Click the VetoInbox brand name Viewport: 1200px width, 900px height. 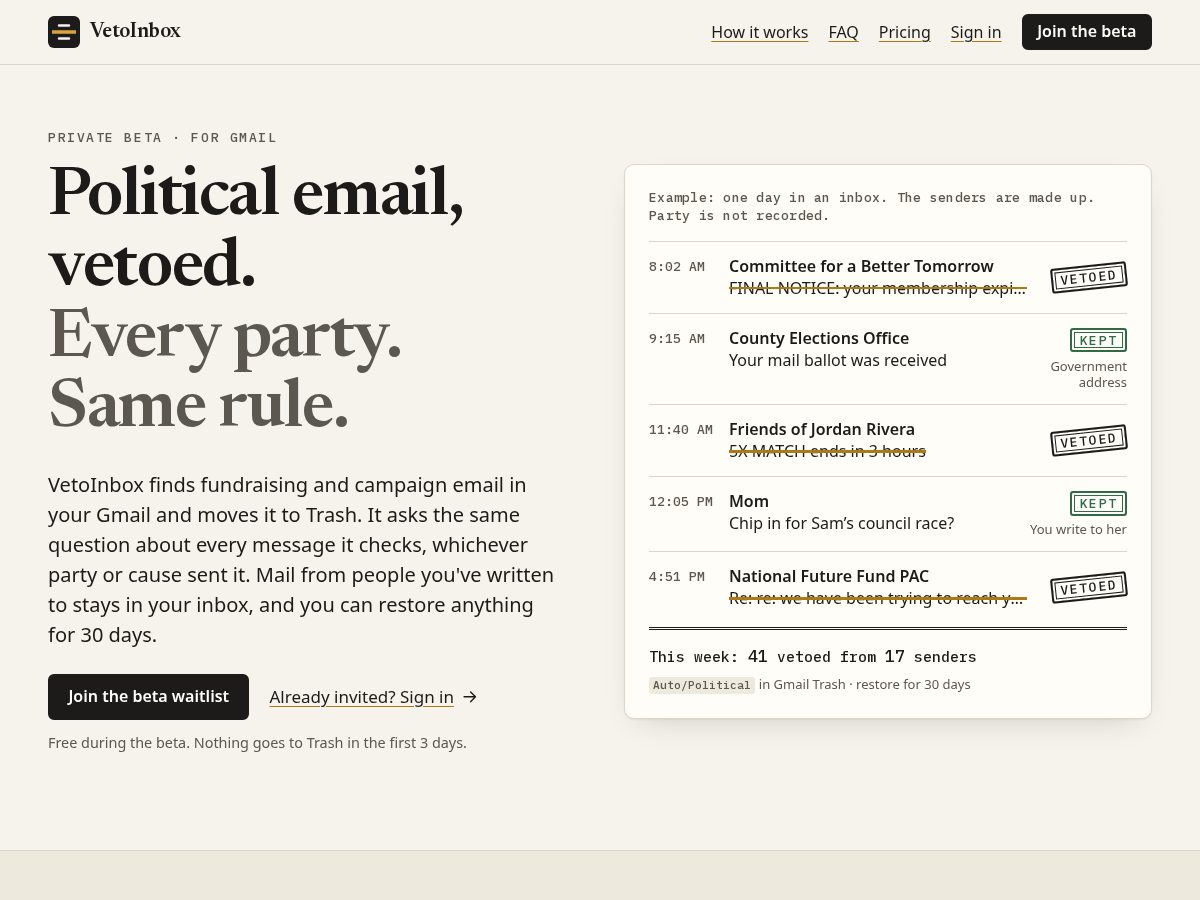coord(135,31)
